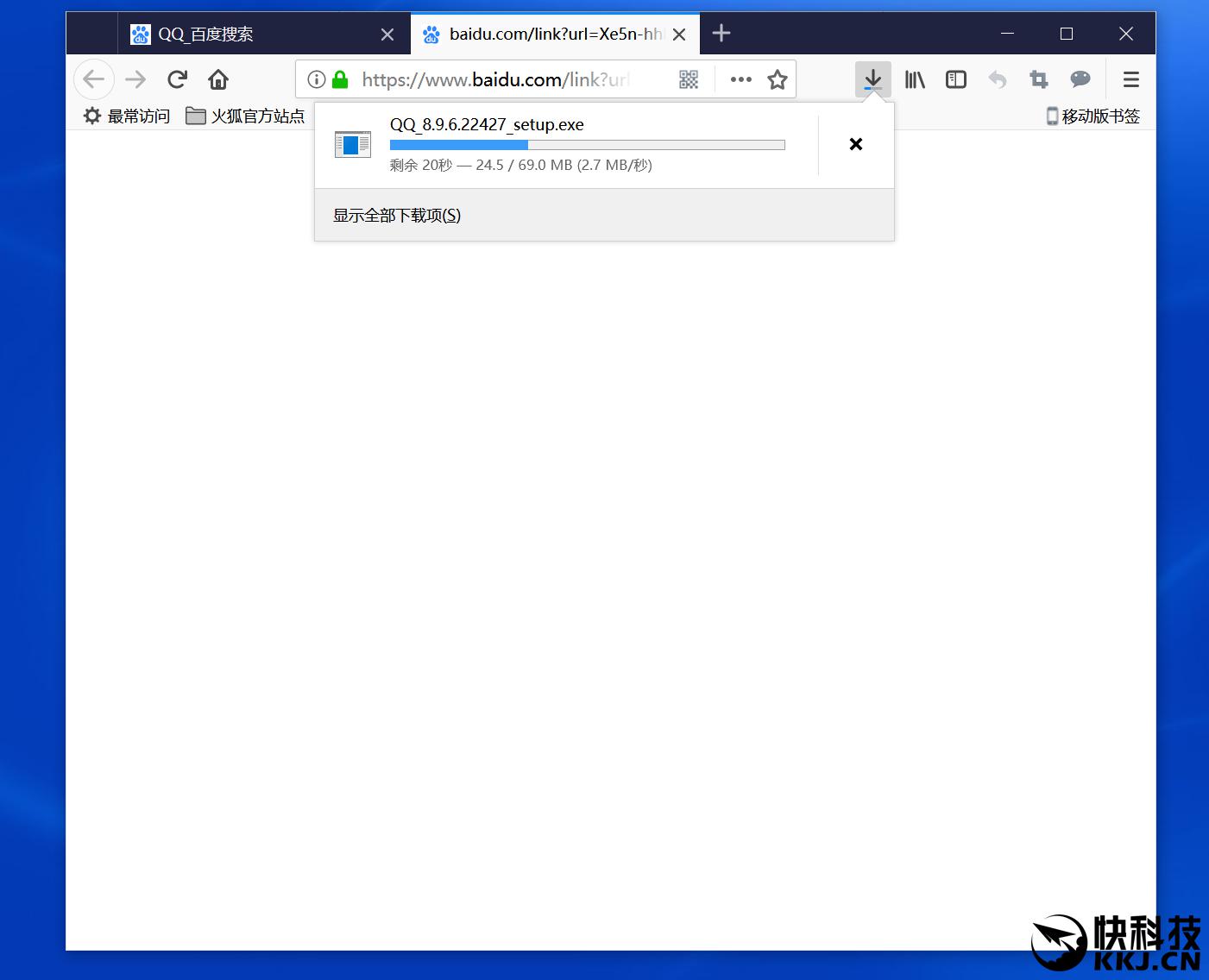This screenshot has height=980, width=1209.
Task: Open page actions three-dot menu
Action: 740,79
